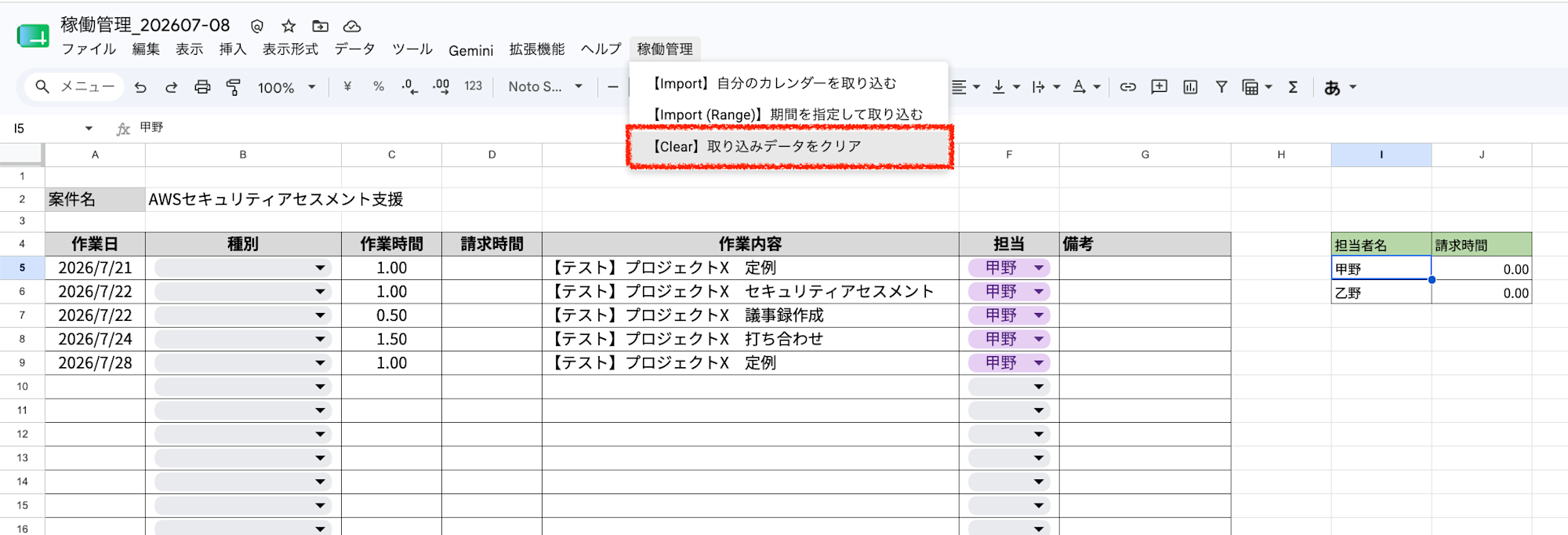
Task: Open the 100% zoom dropdown
Action: pos(286,87)
